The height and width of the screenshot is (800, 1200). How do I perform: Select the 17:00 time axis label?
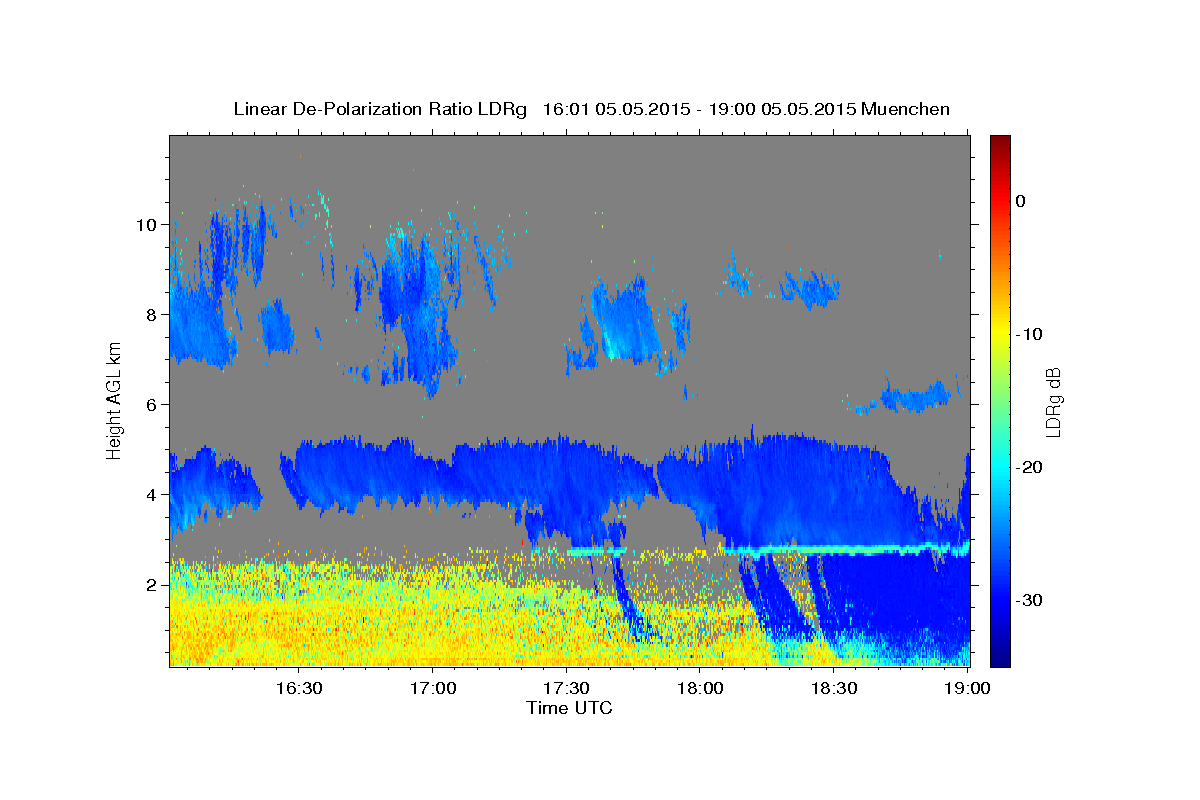pos(432,688)
